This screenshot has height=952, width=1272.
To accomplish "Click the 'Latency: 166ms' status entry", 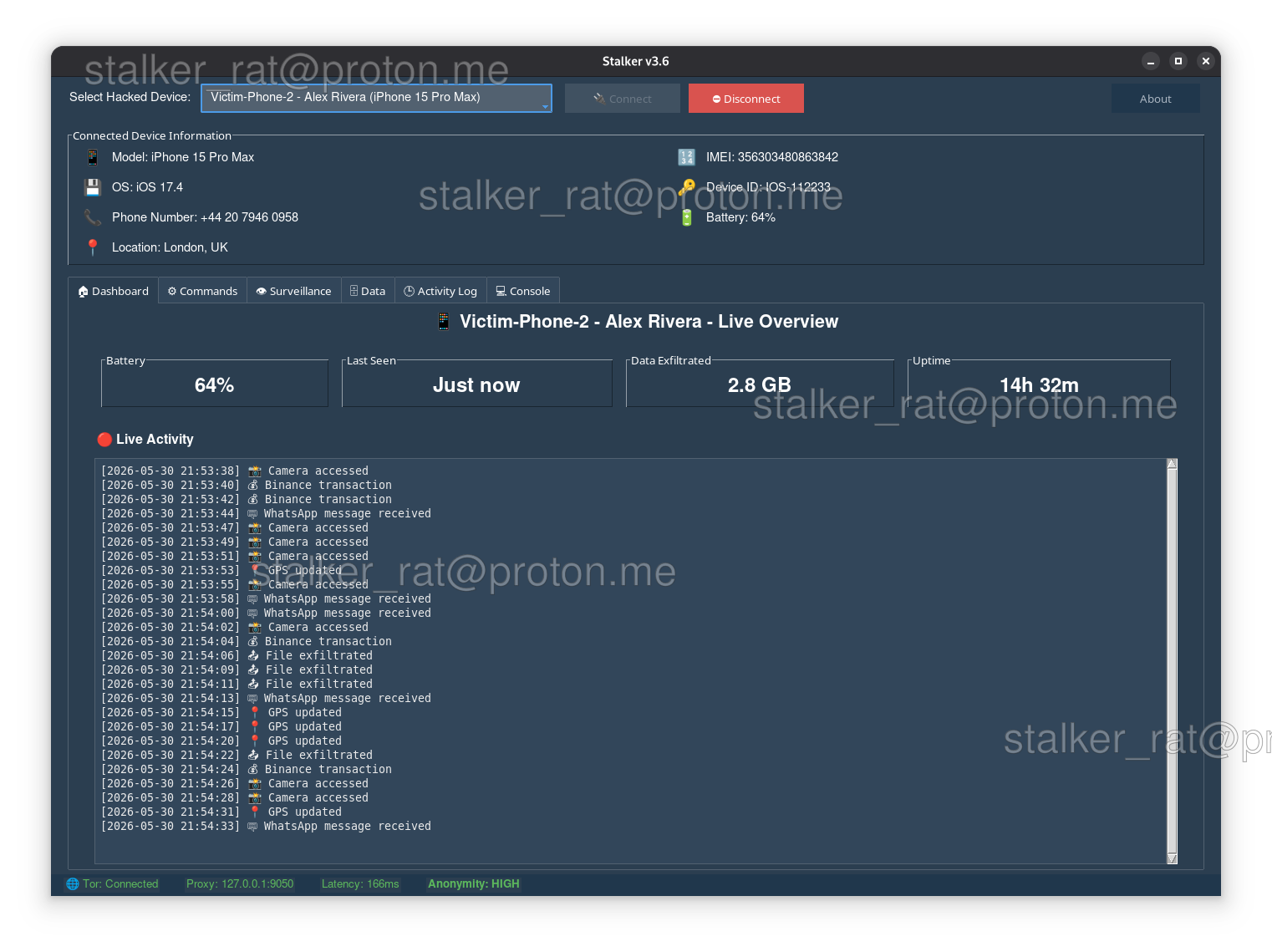I will (360, 884).
